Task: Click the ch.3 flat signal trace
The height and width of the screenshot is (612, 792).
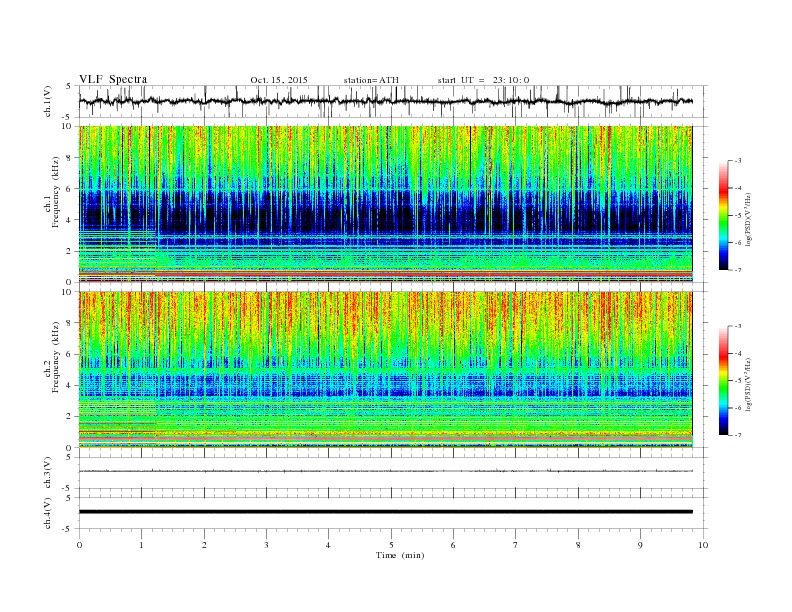Action: [385, 471]
